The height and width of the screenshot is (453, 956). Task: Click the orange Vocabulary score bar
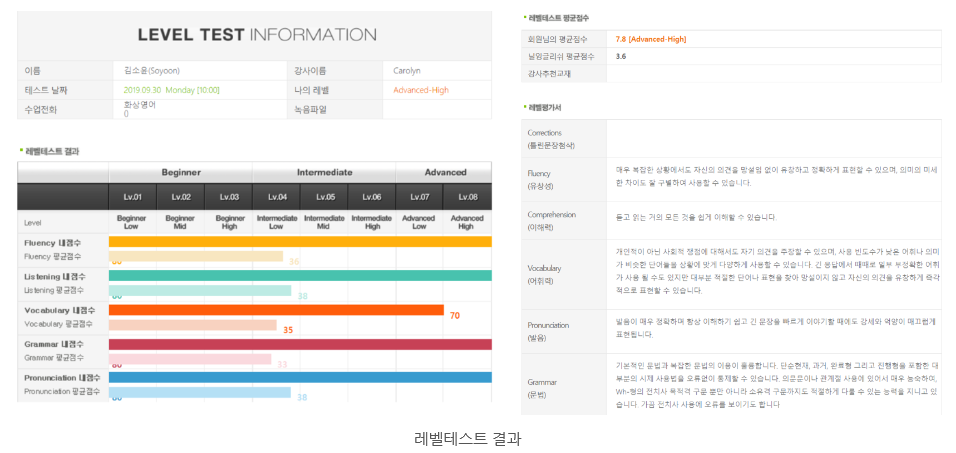tap(275, 310)
